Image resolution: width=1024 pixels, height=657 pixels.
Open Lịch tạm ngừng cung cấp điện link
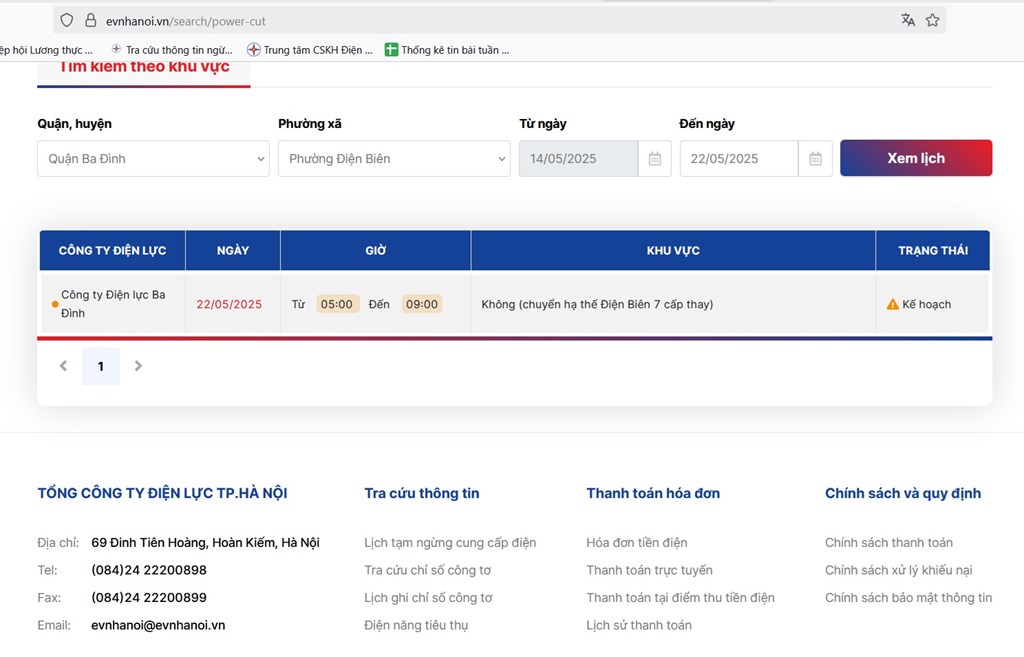click(450, 543)
